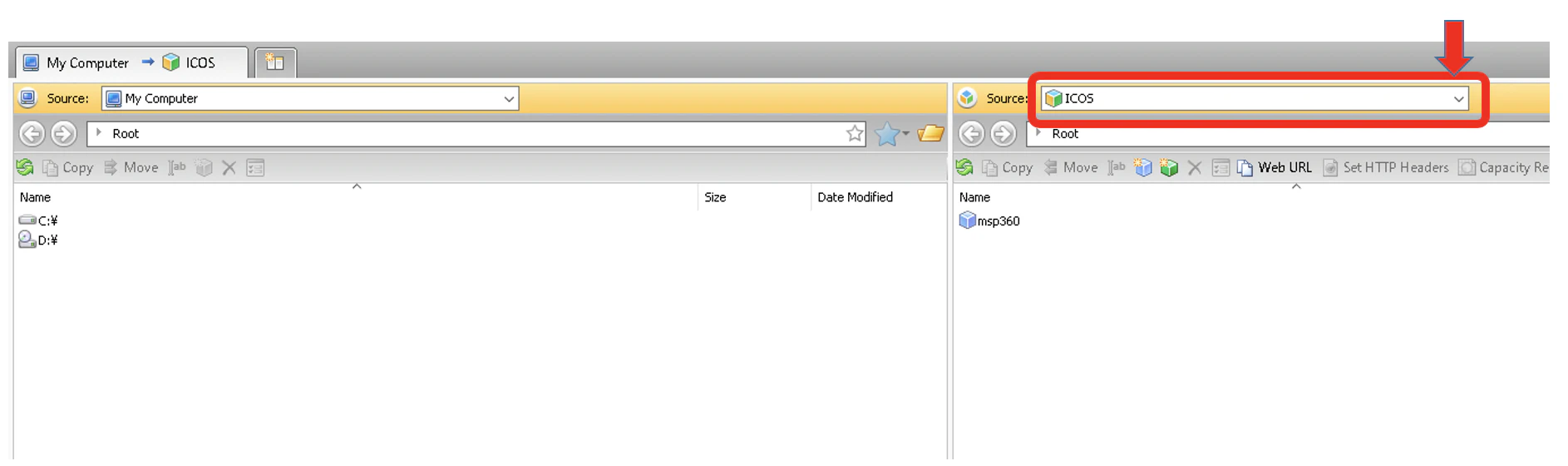Image resolution: width=1568 pixels, height=466 pixels.
Task: Click delete X in right pane toolbar
Action: point(1195,167)
